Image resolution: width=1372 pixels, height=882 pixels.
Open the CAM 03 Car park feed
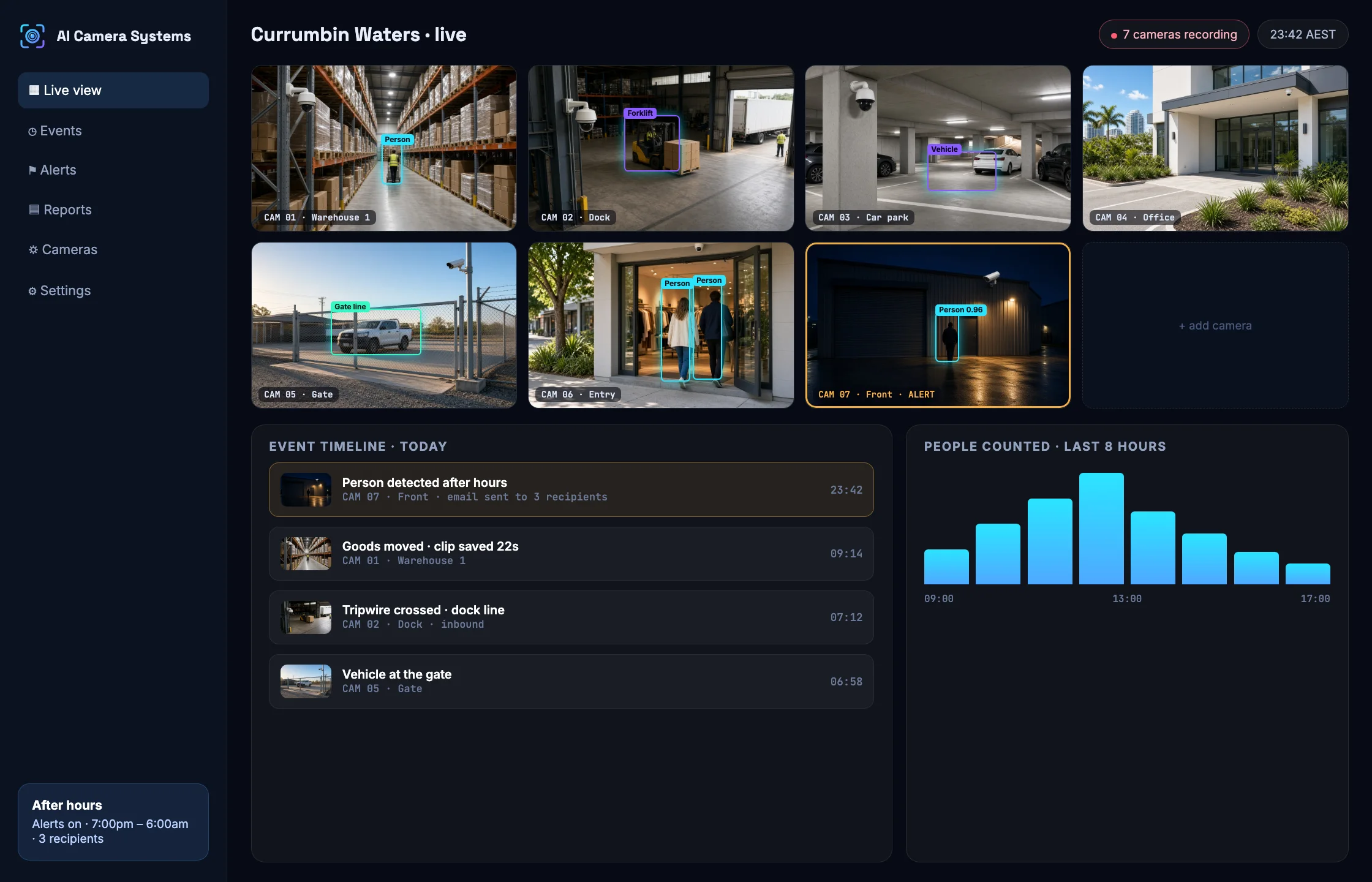pos(938,148)
